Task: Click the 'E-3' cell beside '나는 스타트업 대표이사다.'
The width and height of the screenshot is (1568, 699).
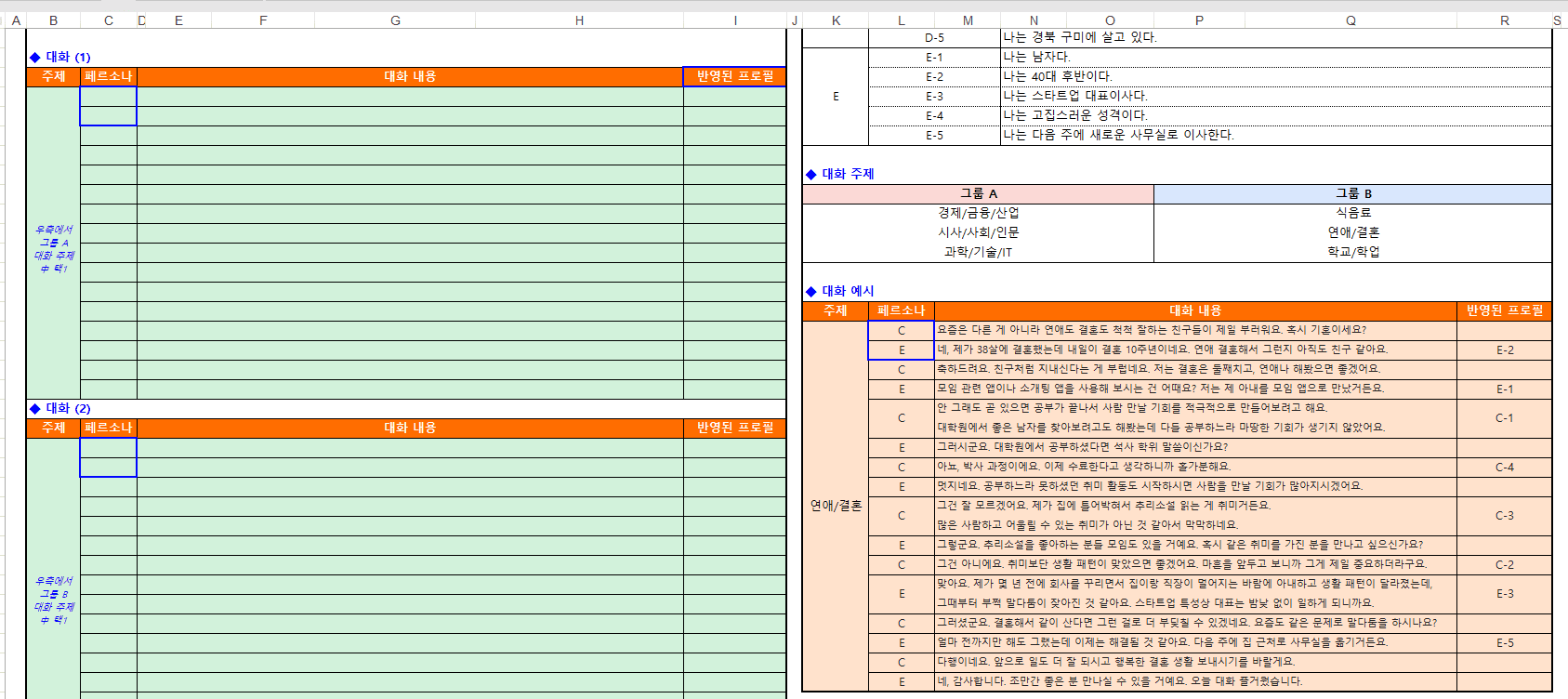Action: (x=934, y=96)
